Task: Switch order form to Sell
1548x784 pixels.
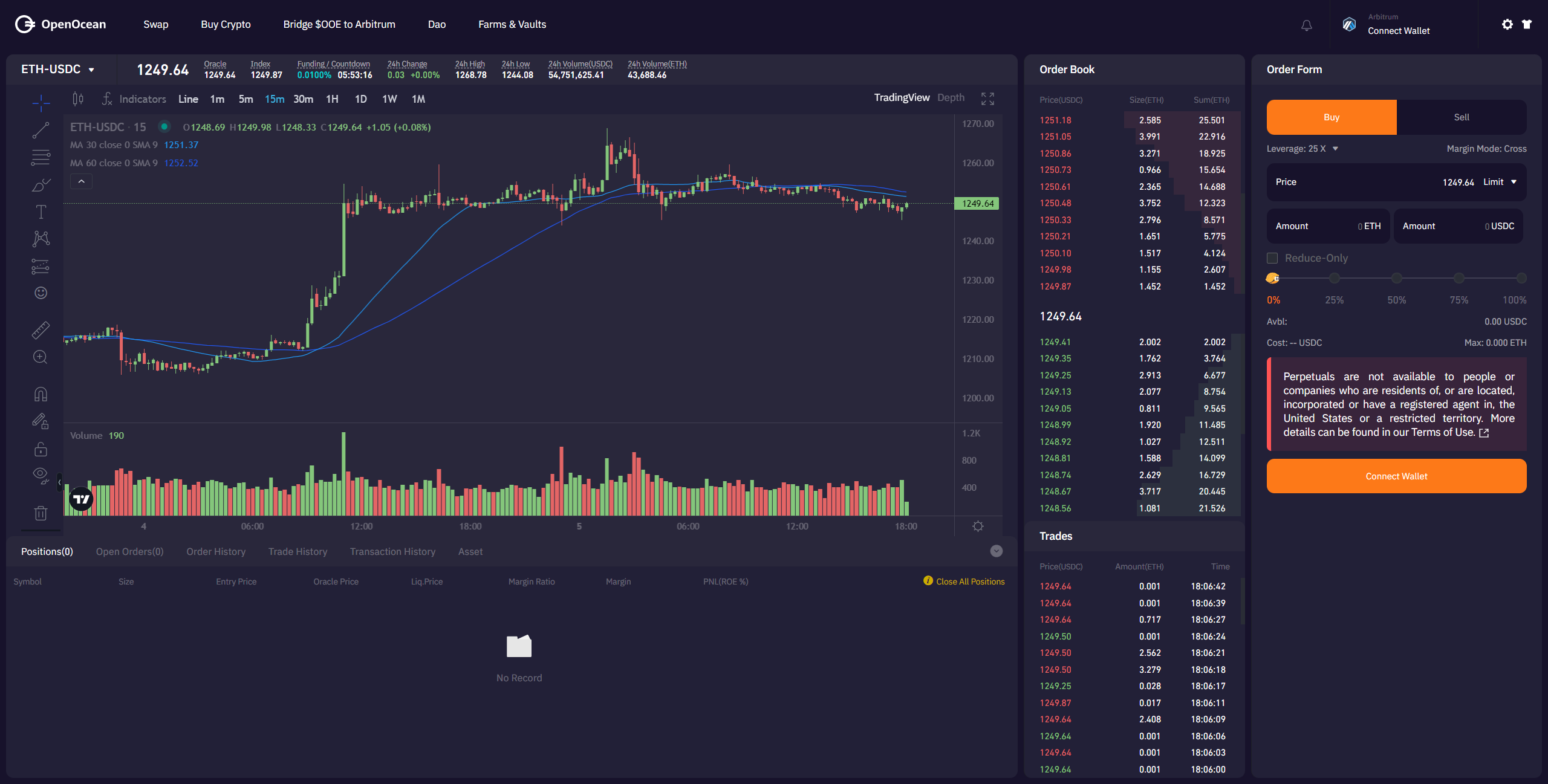Action: point(1462,117)
